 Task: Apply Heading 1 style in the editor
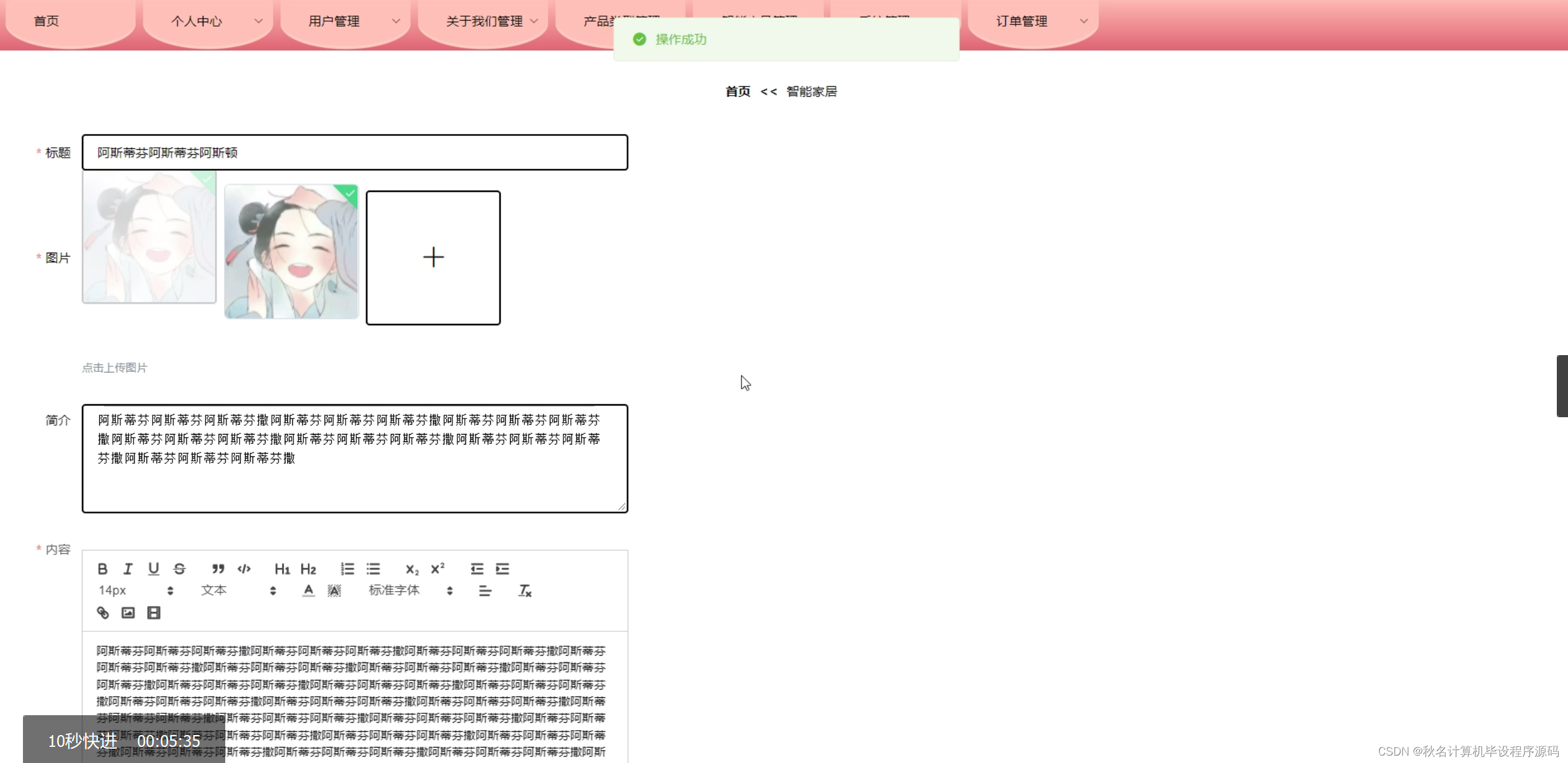coord(282,568)
